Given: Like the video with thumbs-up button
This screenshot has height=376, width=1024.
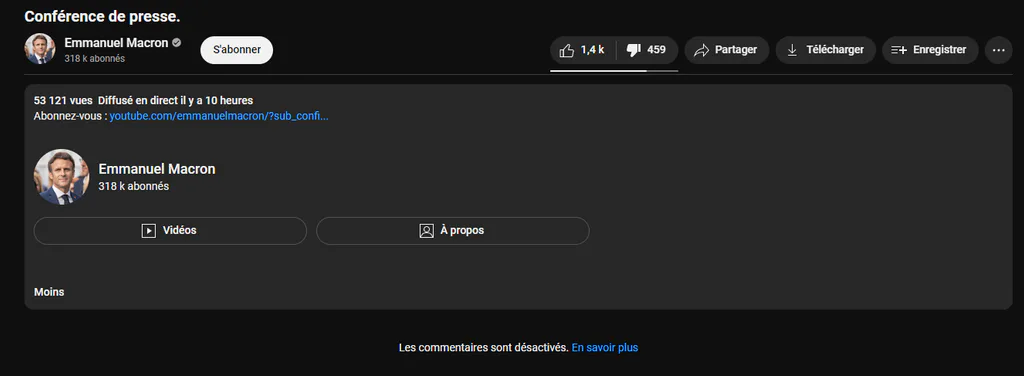Looking at the screenshot, I should tap(583, 50).
